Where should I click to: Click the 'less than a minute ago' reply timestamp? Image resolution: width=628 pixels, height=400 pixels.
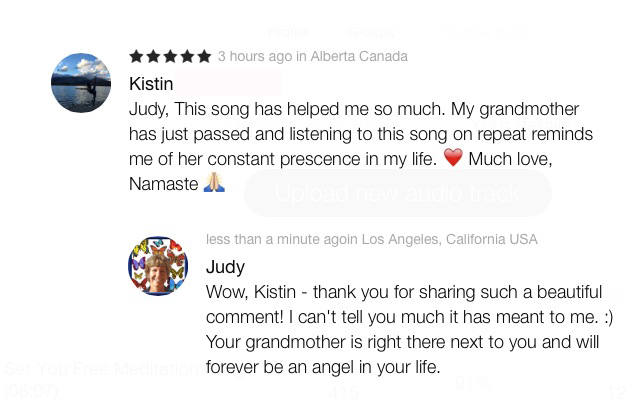371,240
